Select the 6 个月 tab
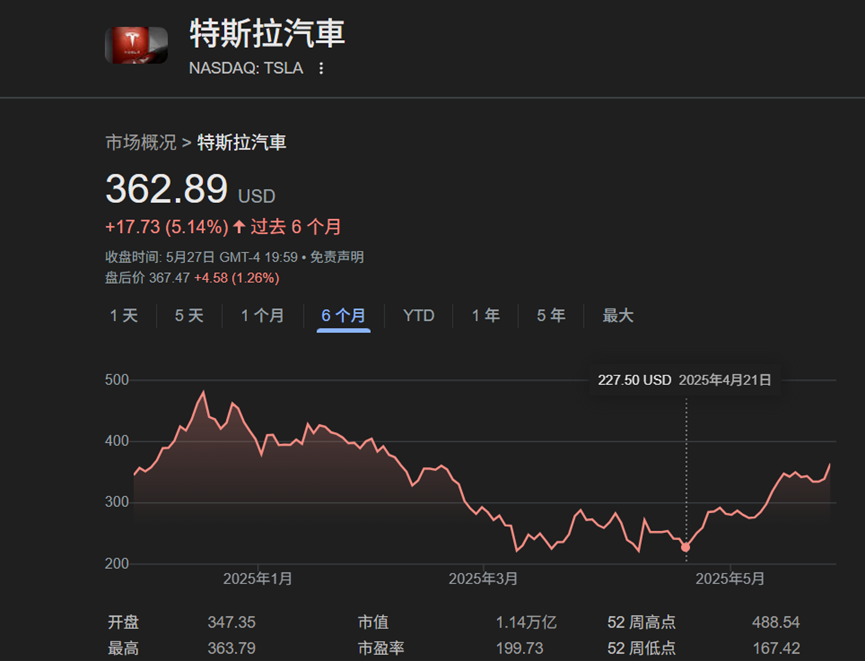 pos(344,316)
